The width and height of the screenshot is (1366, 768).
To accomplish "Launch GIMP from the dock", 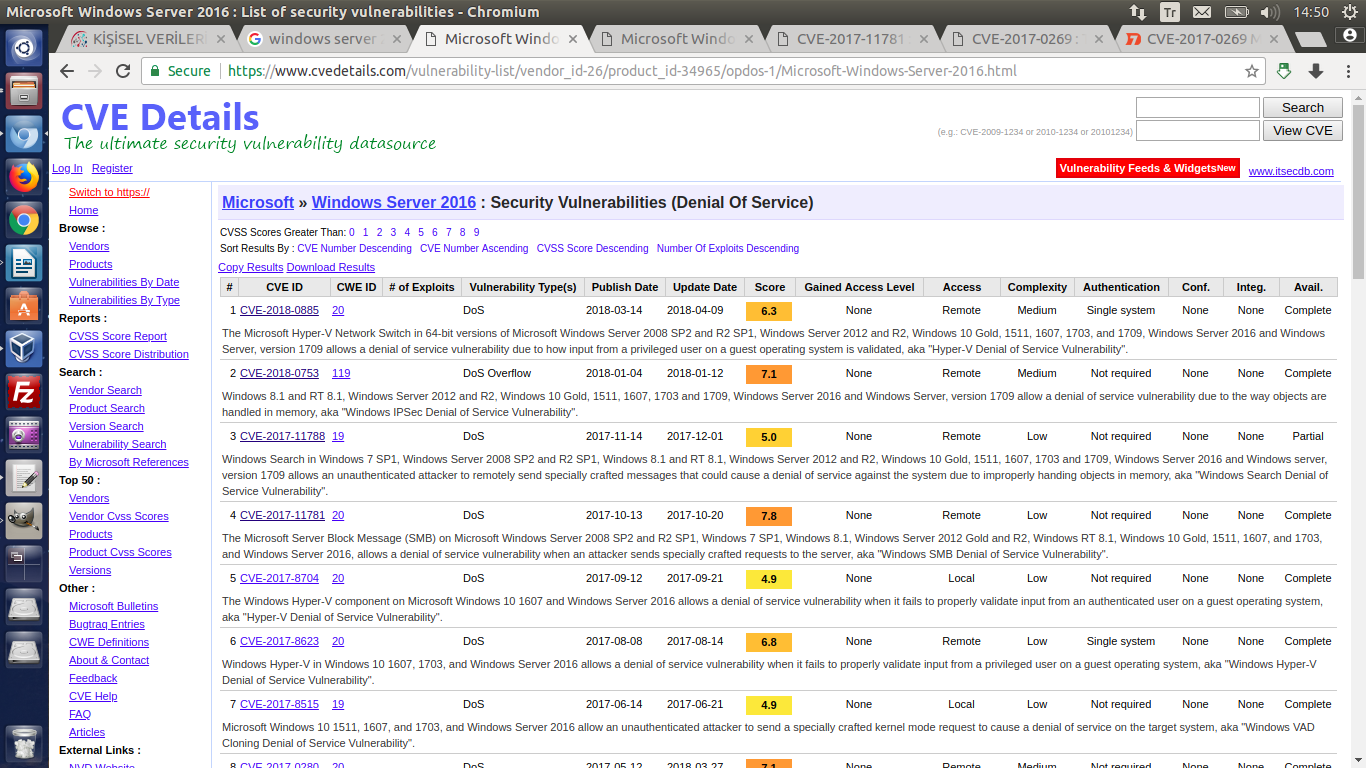I will [24, 522].
